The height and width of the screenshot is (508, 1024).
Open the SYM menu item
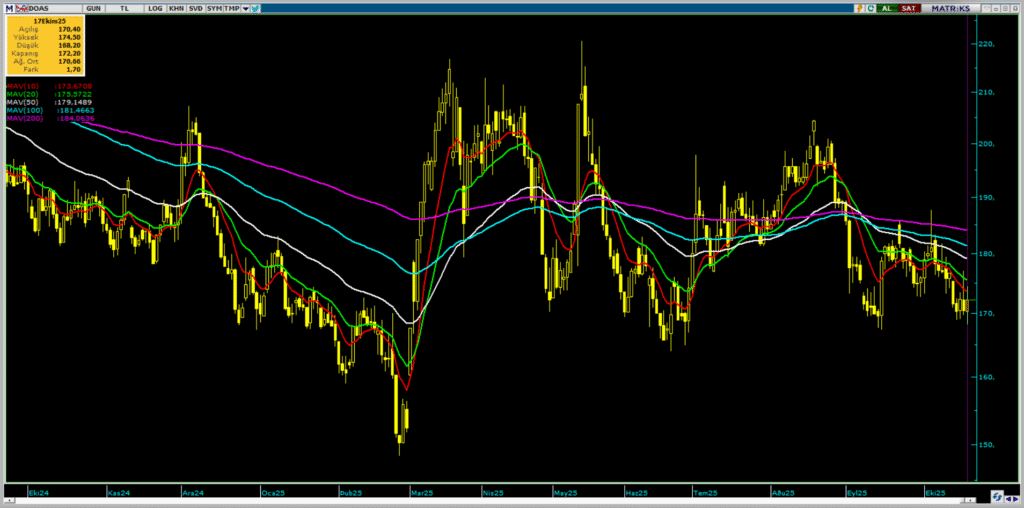click(214, 8)
